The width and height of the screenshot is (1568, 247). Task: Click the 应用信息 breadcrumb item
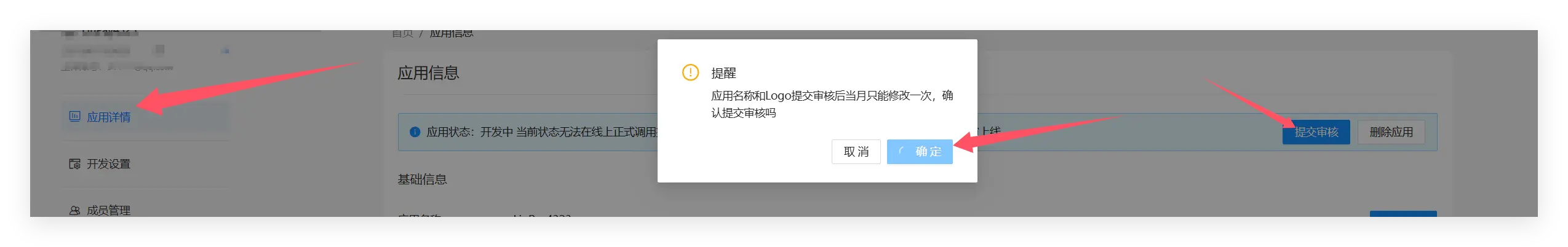[452, 33]
